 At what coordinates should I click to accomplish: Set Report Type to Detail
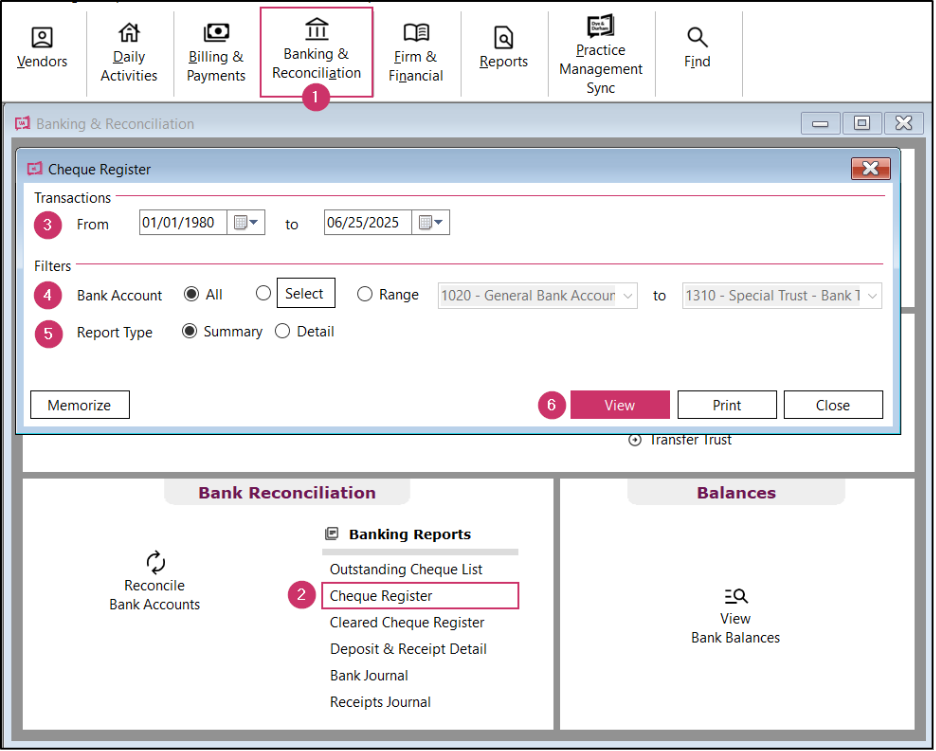coord(282,331)
